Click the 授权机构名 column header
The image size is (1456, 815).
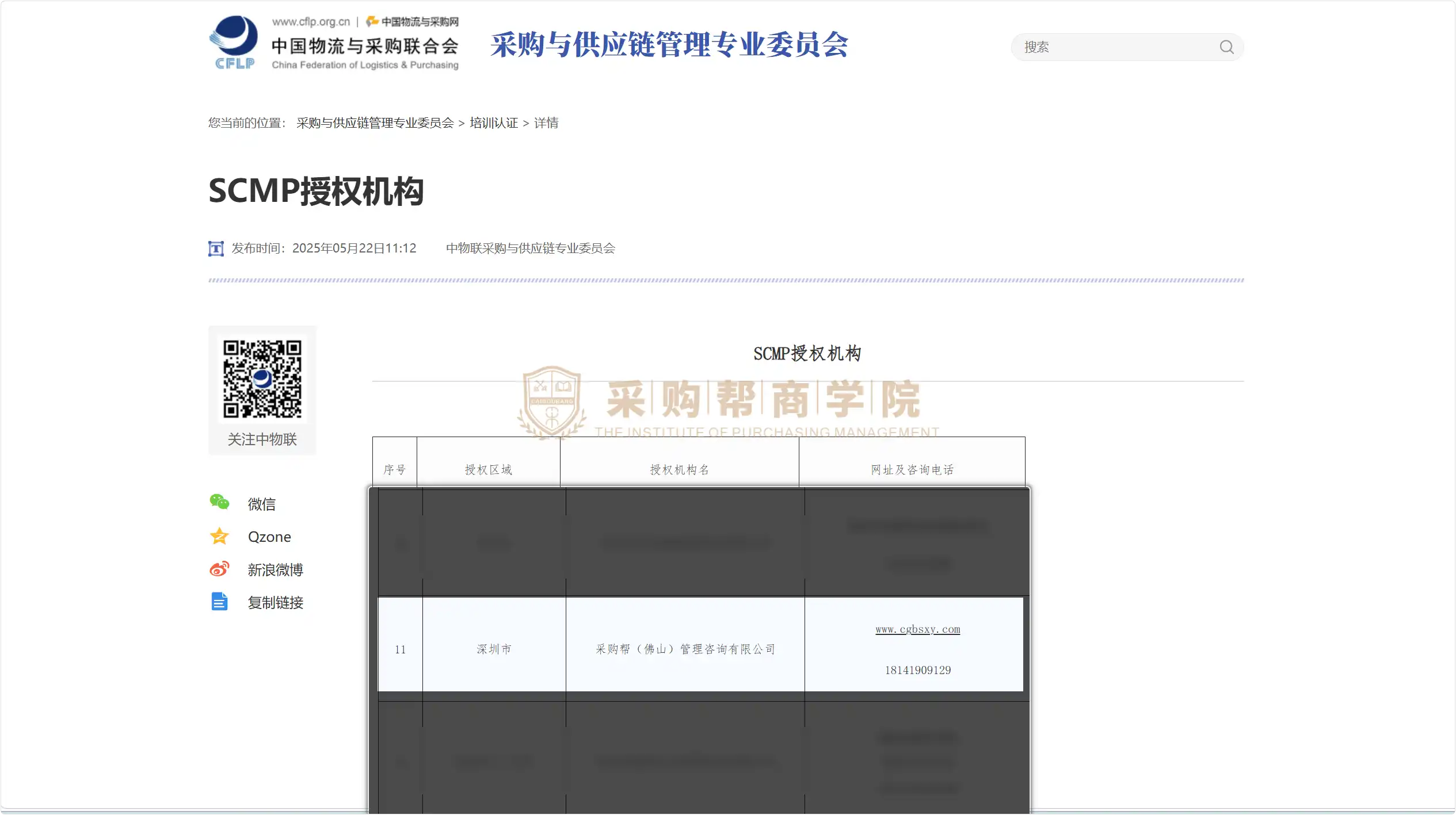pos(680,470)
